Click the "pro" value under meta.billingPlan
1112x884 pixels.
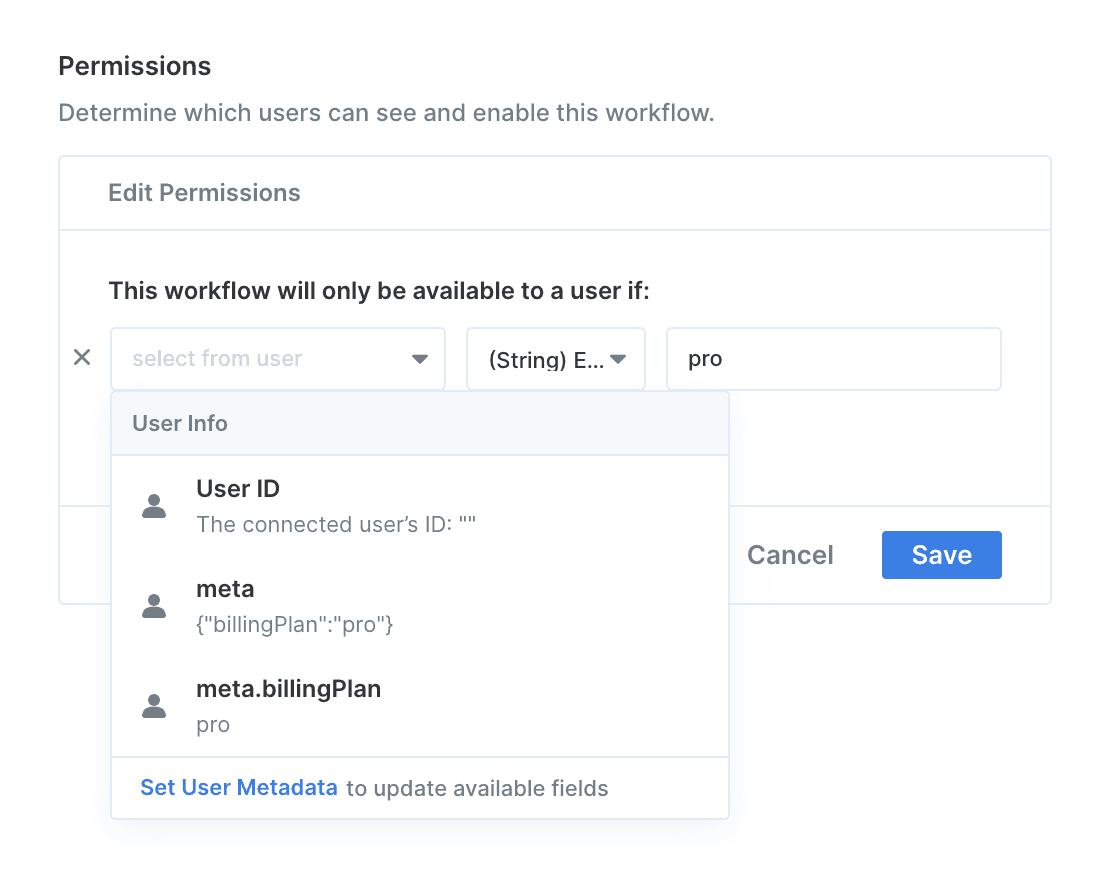point(213,725)
